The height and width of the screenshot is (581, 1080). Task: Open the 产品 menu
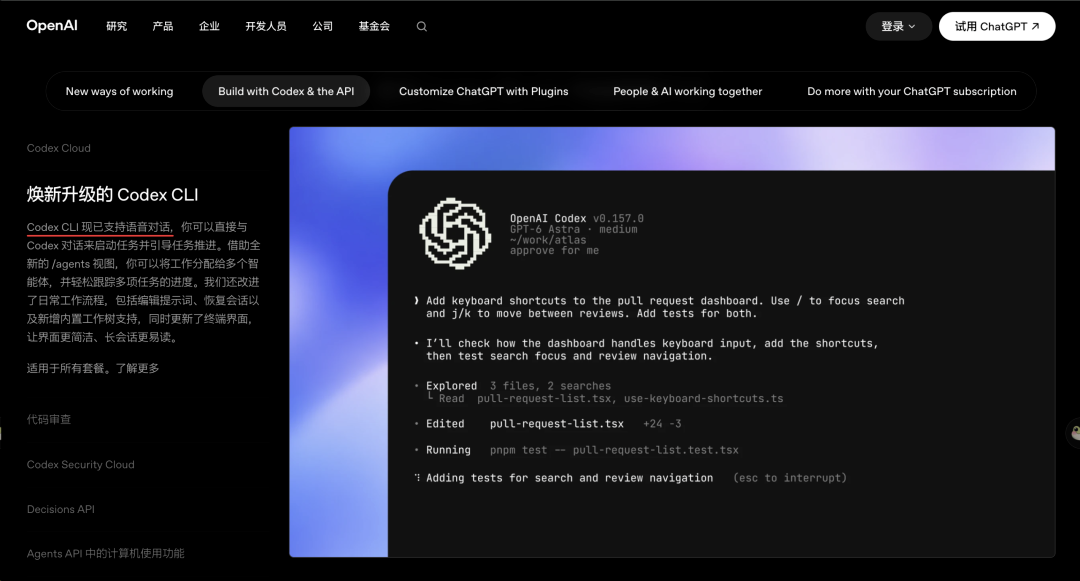[163, 26]
